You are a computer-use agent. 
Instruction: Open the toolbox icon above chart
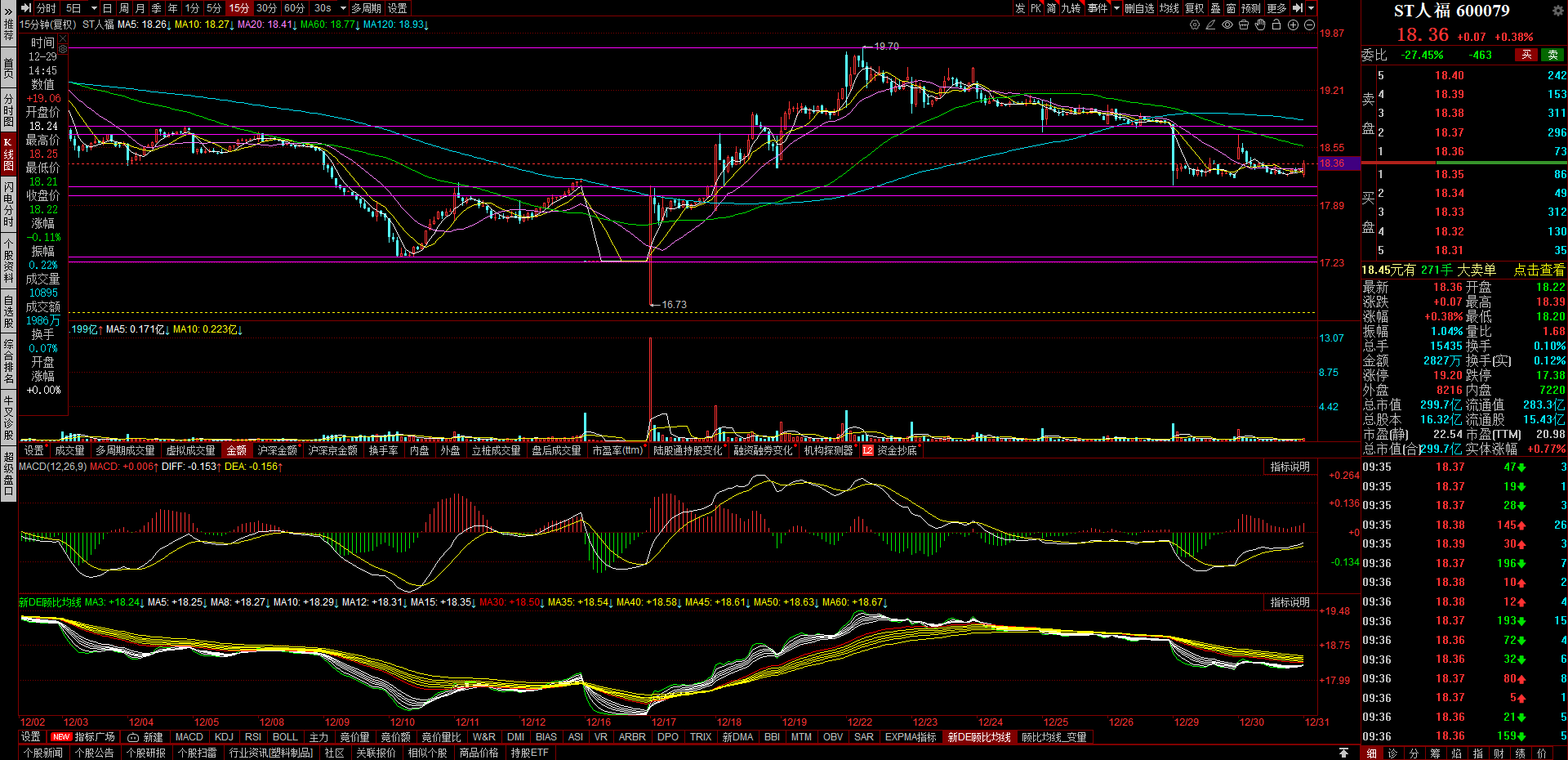1244,25
